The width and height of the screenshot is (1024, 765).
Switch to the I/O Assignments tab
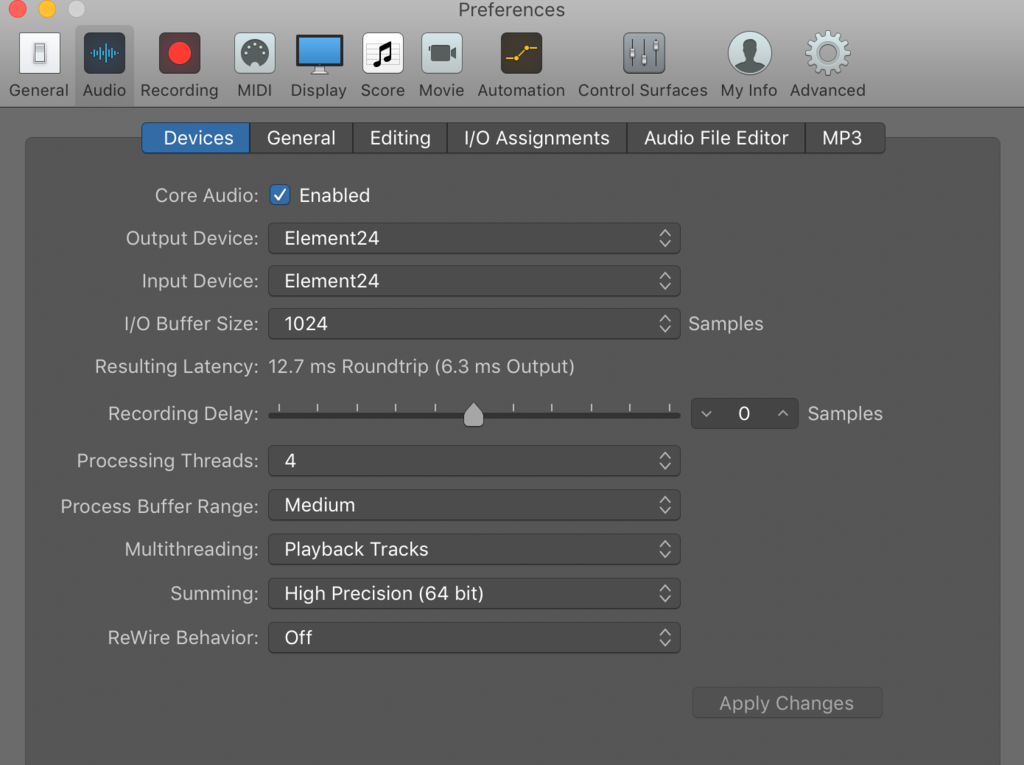536,138
